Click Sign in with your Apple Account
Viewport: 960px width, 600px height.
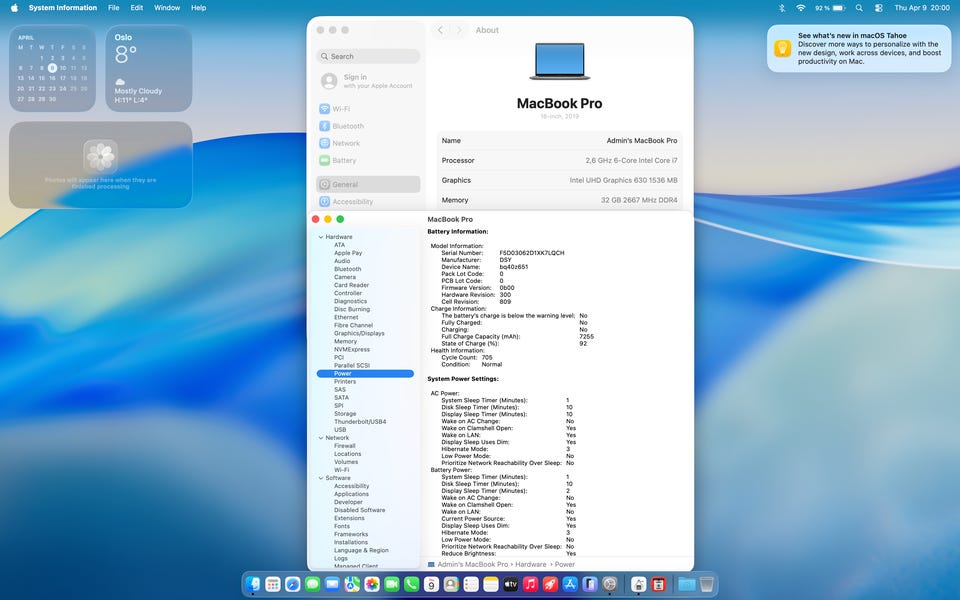[x=368, y=81]
